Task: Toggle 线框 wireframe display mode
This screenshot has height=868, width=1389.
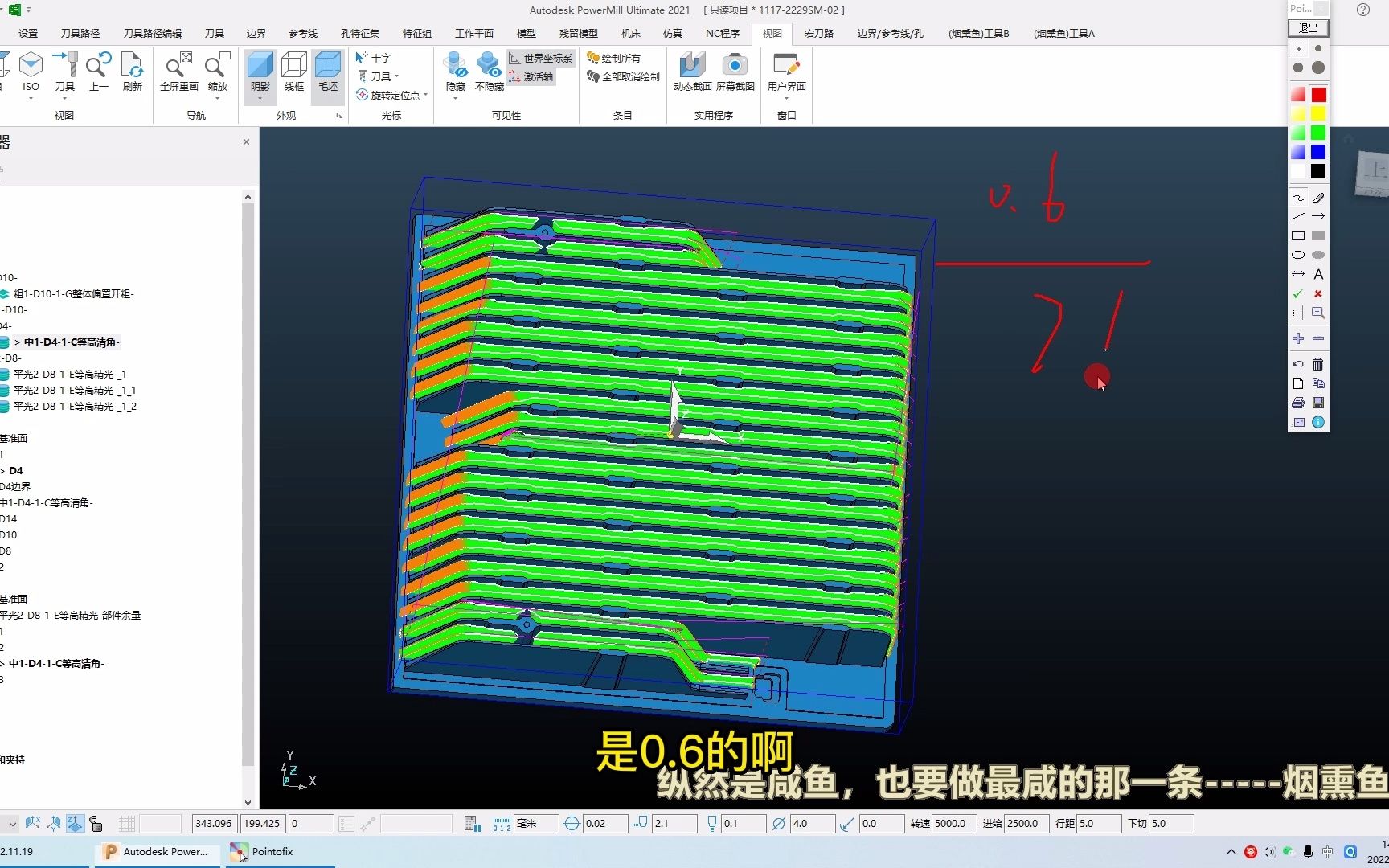Action: 294,72
